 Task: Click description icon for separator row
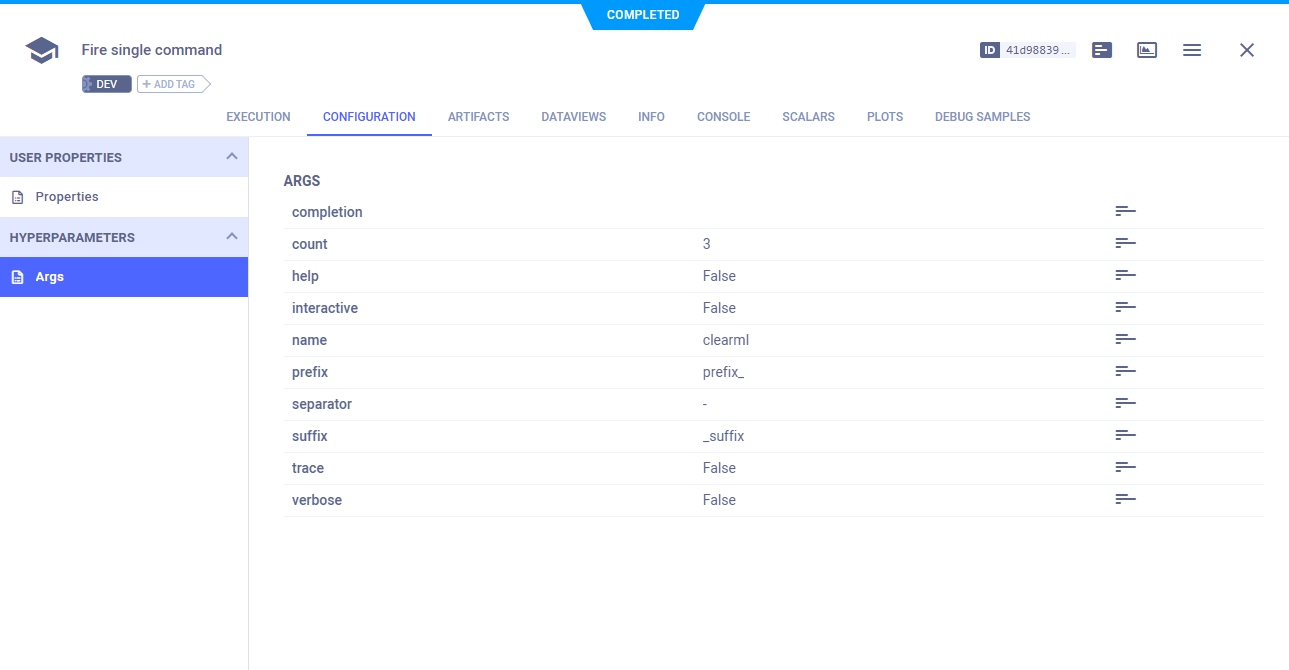coord(1125,404)
